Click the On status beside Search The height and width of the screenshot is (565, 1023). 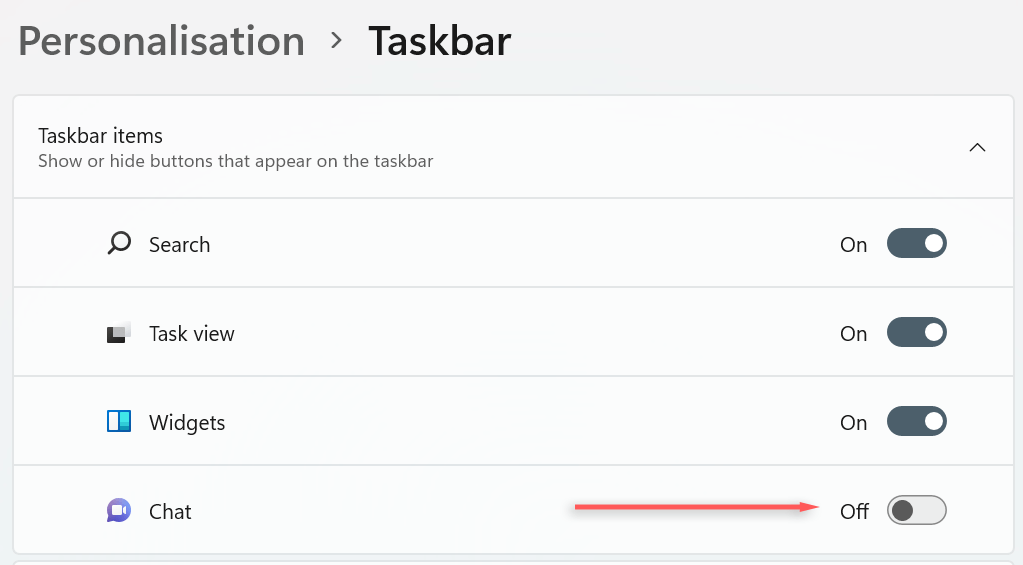click(853, 245)
